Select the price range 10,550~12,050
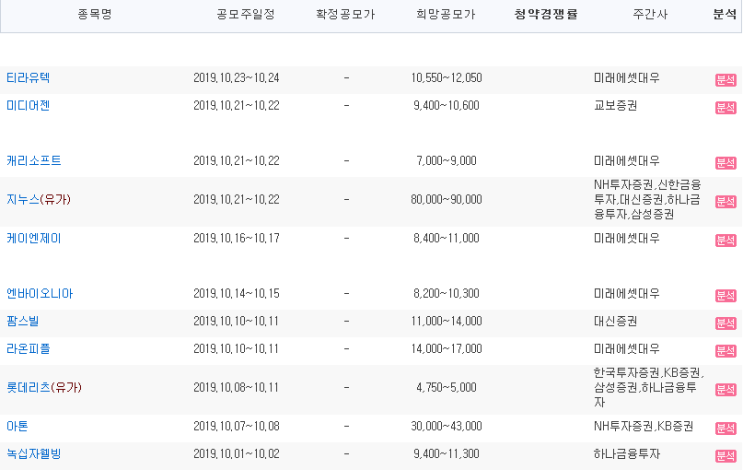The height and width of the screenshot is (470, 743). [x=446, y=78]
